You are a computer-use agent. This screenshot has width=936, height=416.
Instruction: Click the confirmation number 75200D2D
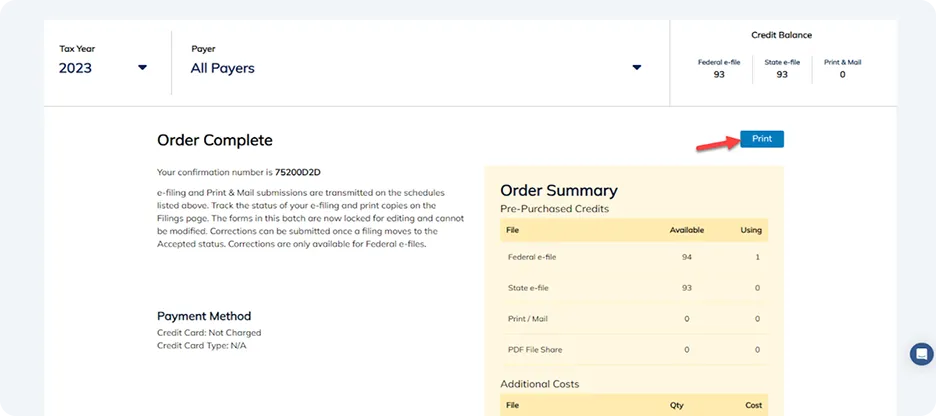coord(298,172)
